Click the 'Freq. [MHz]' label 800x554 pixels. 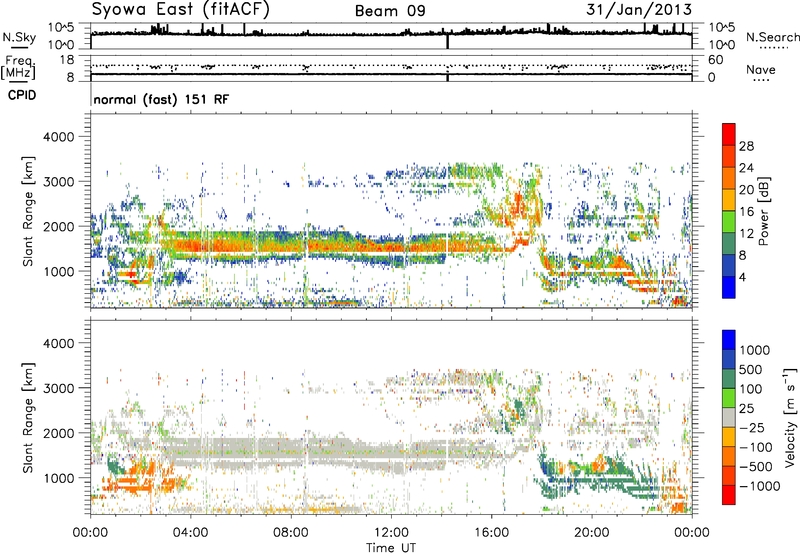tap(18, 68)
